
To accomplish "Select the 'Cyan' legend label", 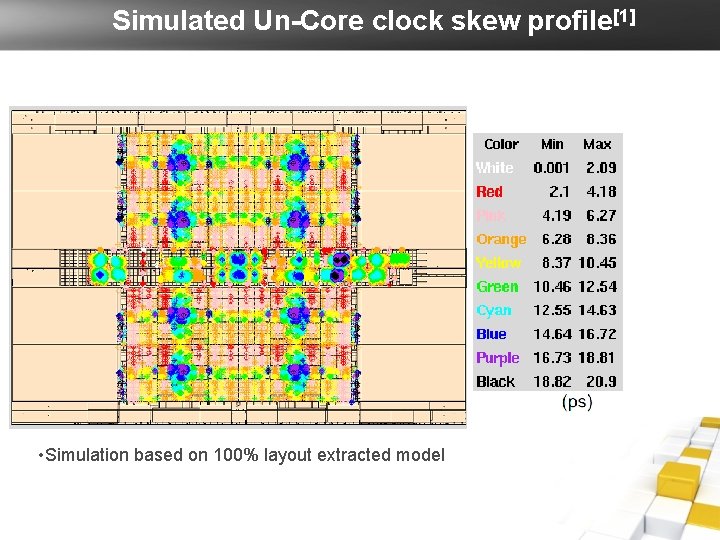I will (494, 310).
